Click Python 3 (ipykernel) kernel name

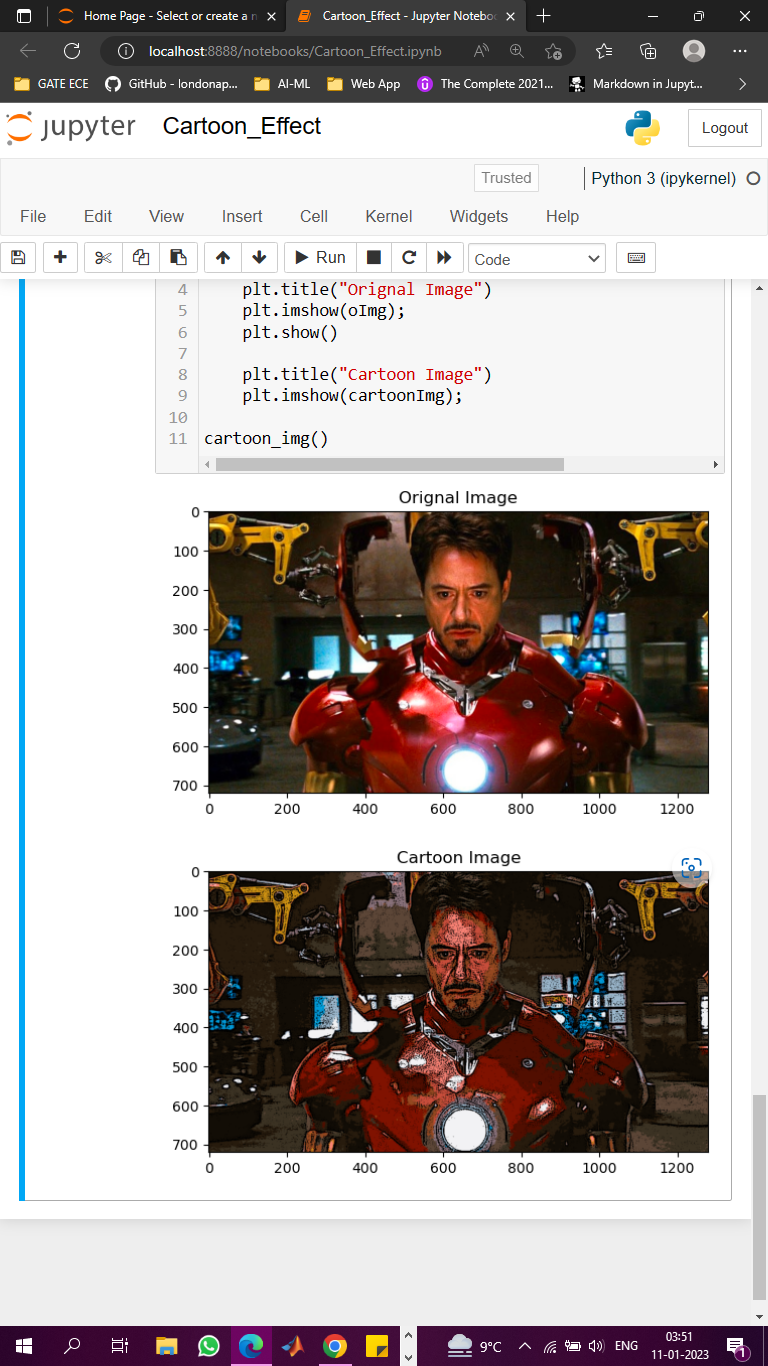664,178
